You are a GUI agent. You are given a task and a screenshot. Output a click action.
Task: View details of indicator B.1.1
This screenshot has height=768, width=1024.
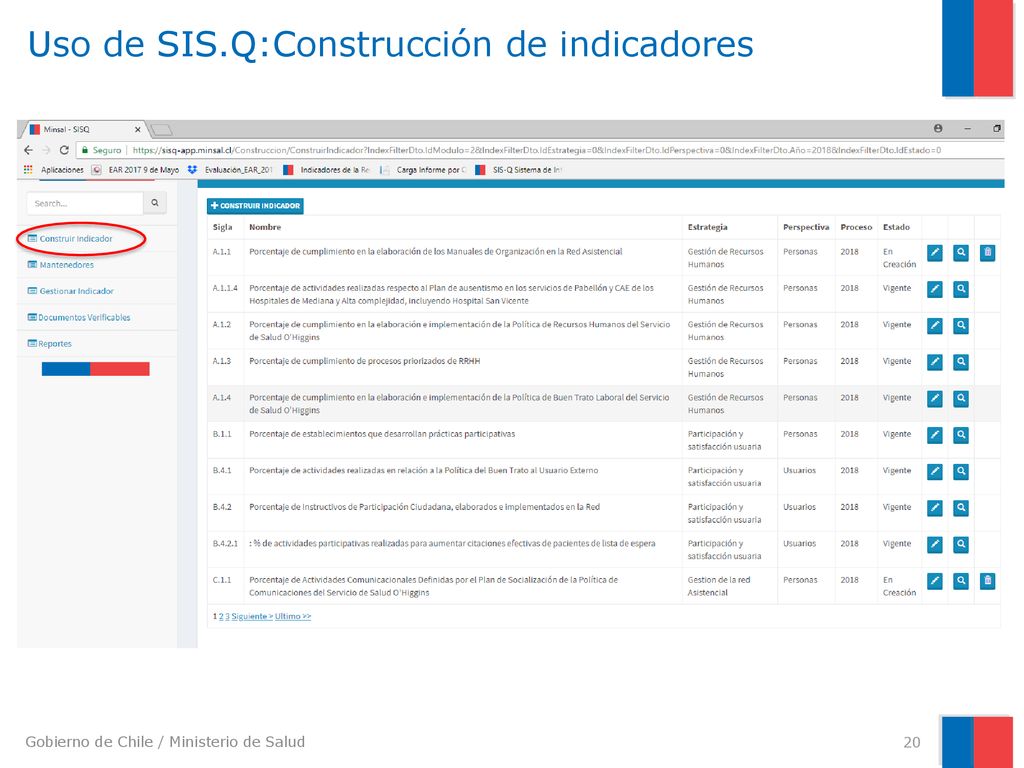(961, 436)
